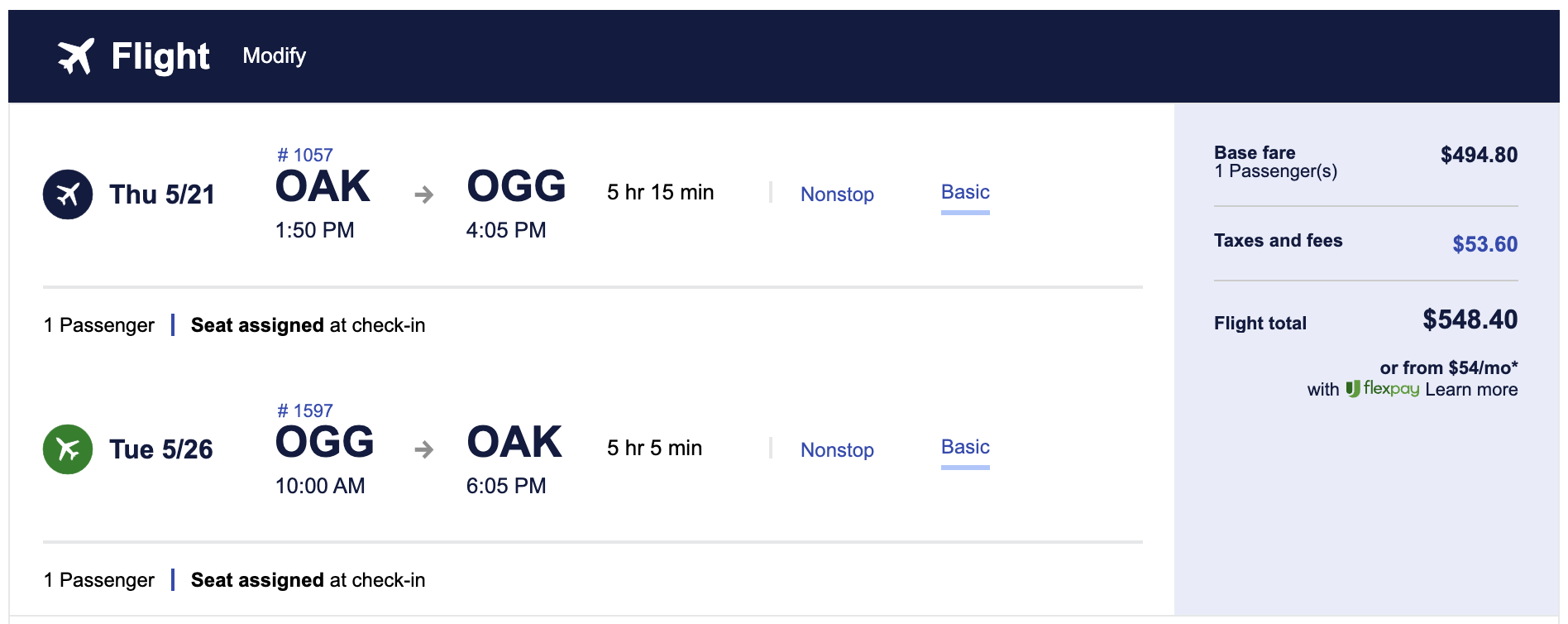The image size is (1568, 624).
Task: Select Basic fare link for departing flight
Action: 965,192
